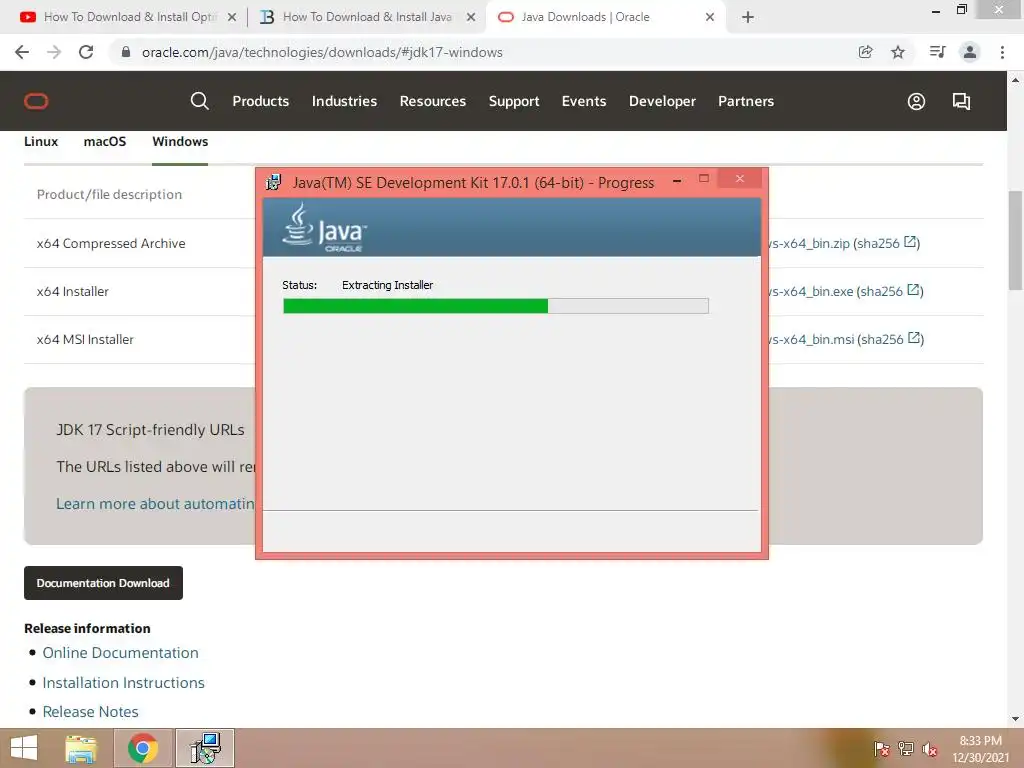Screen dimensions: 1024x768
Task: Click the Release information heading
Action: tap(88, 628)
